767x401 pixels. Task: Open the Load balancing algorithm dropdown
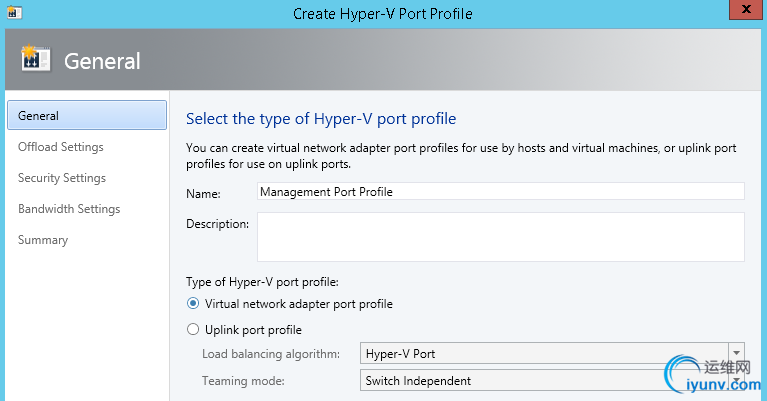point(552,354)
